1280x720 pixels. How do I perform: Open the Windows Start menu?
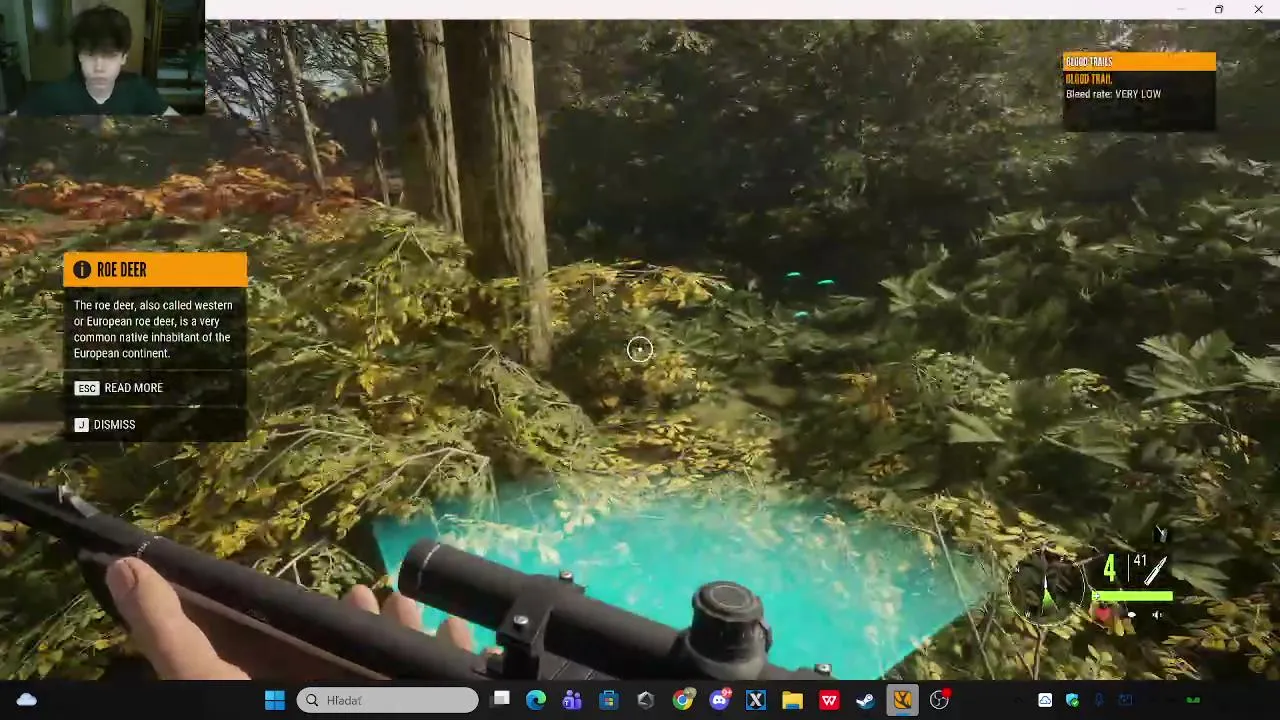[x=274, y=700]
